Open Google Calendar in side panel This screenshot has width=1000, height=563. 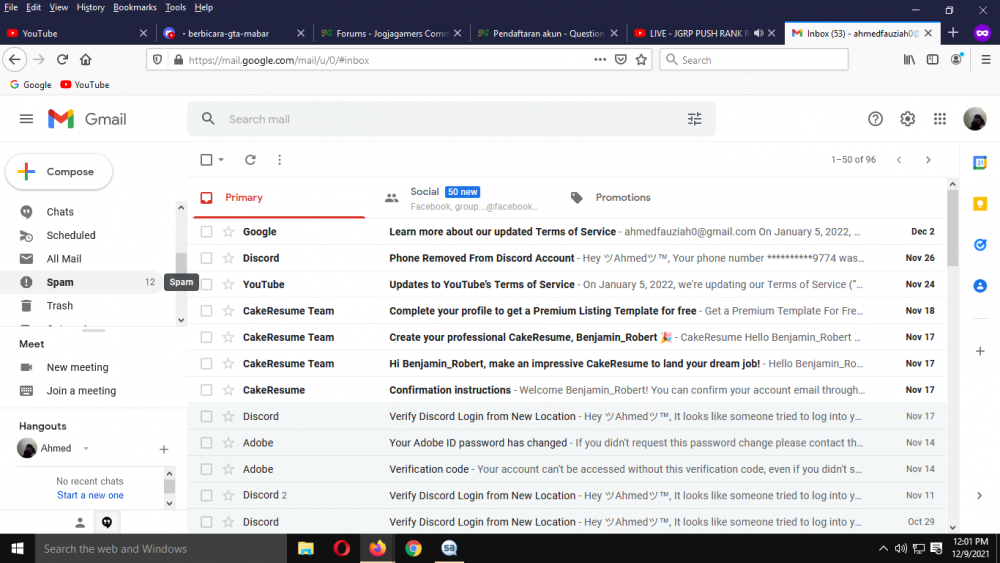[980, 163]
